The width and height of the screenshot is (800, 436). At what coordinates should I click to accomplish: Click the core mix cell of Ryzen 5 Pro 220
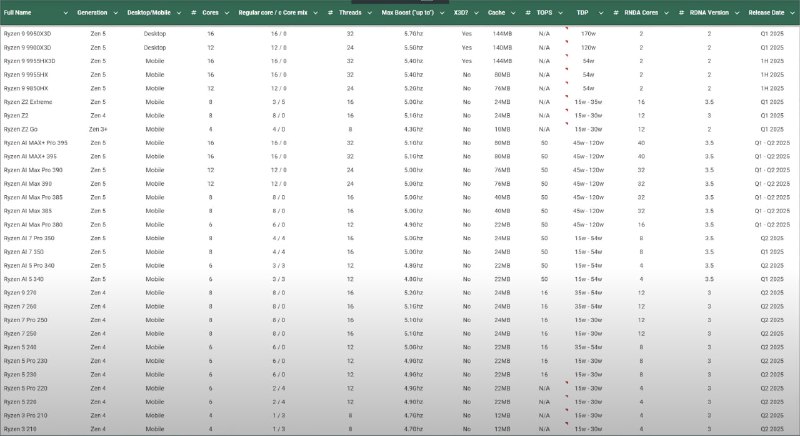pyautogui.click(x=279, y=388)
